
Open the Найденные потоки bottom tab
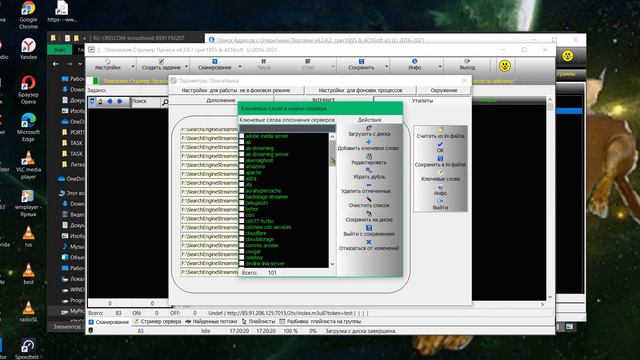coord(211,322)
